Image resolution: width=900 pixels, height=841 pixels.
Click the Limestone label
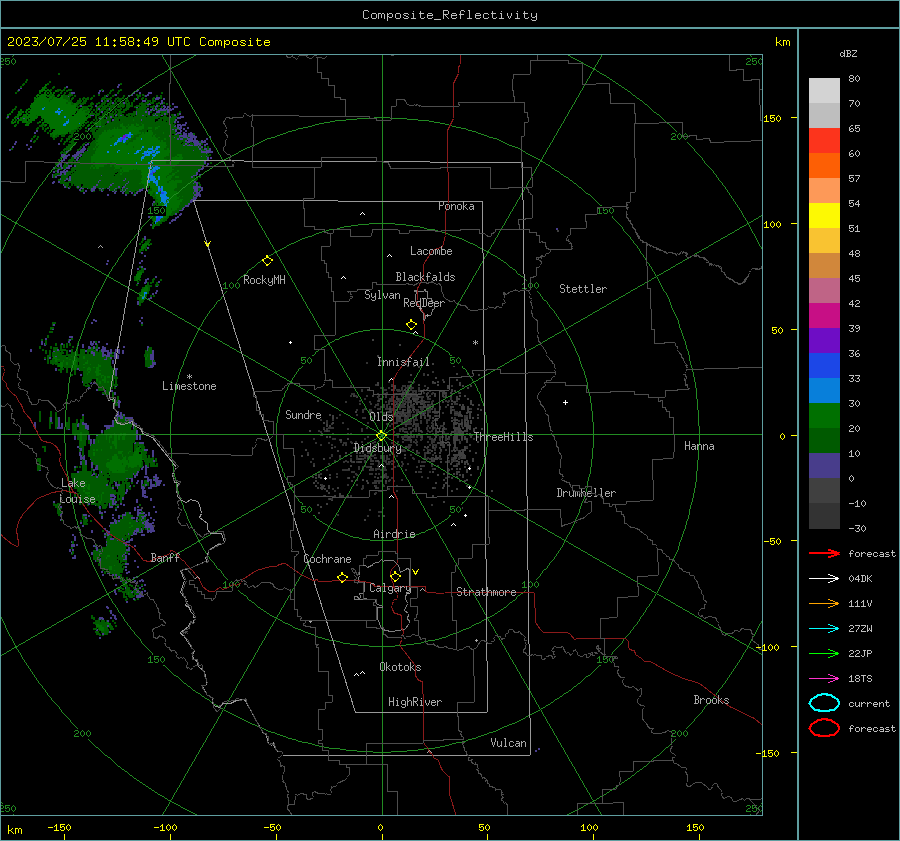coord(189,386)
